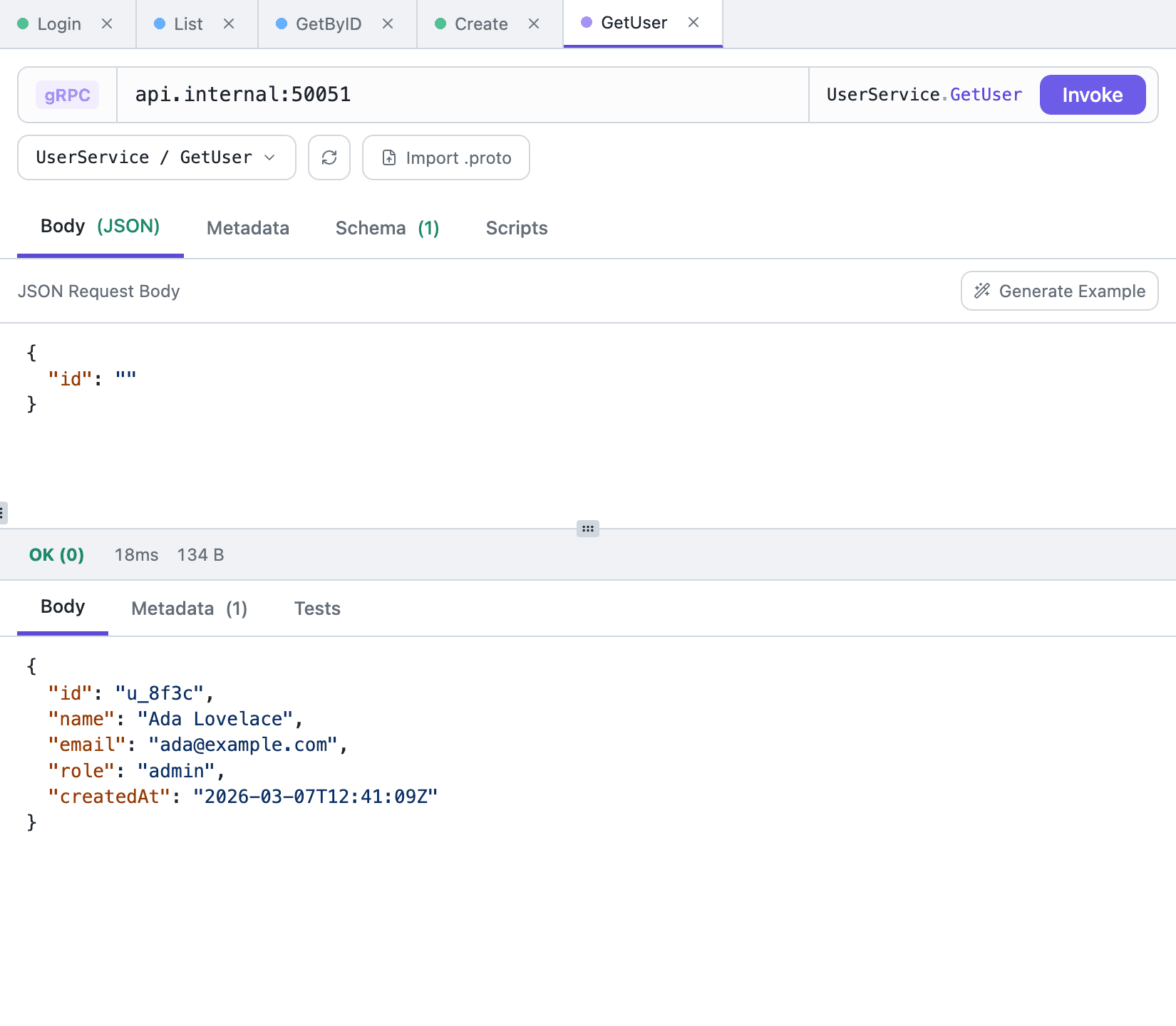Close the List tab
Image resolution: width=1176 pixels, height=1026 pixels.
[229, 24]
